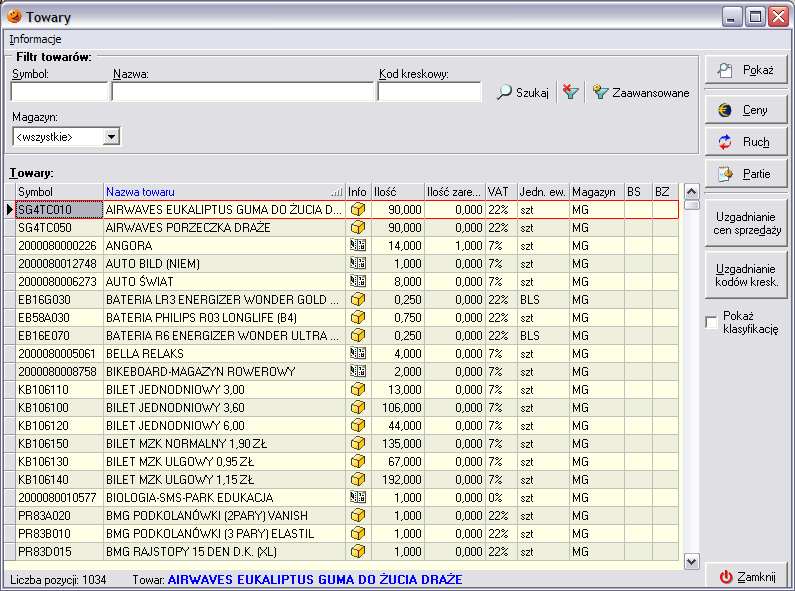The height and width of the screenshot is (591, 795).
Task: Expand the Magazyn dropdown
Action: [111, 136]
